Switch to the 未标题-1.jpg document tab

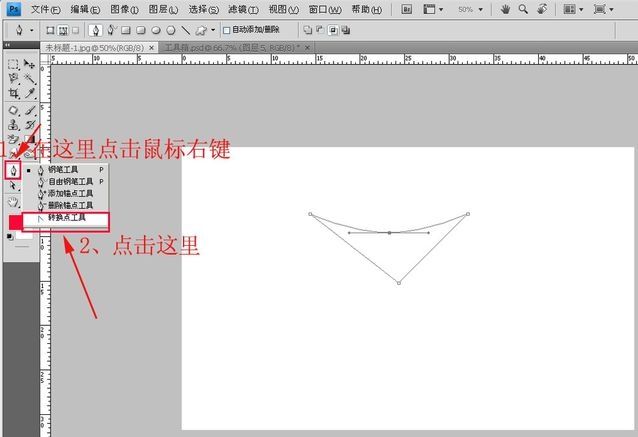tap(94, 48)
